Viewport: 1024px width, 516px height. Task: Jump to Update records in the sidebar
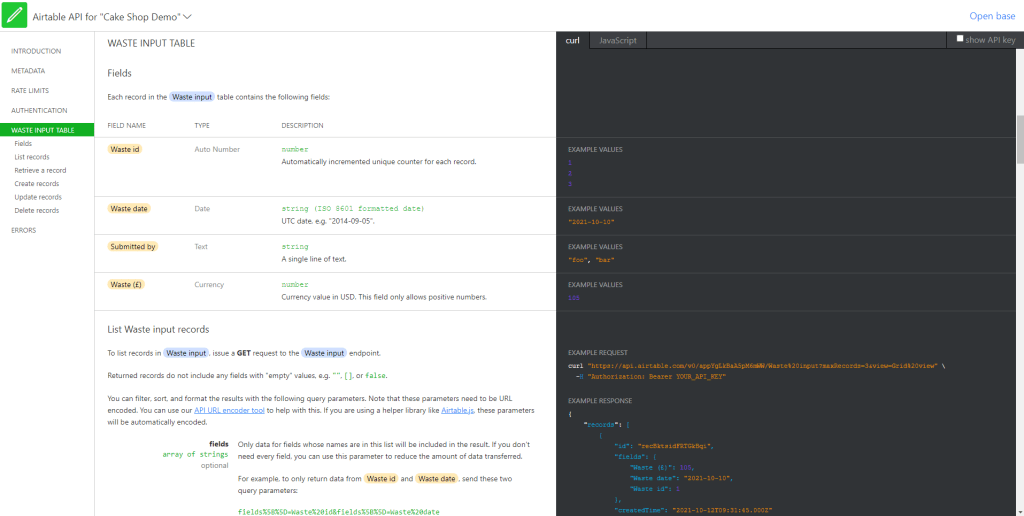(38, 197)
